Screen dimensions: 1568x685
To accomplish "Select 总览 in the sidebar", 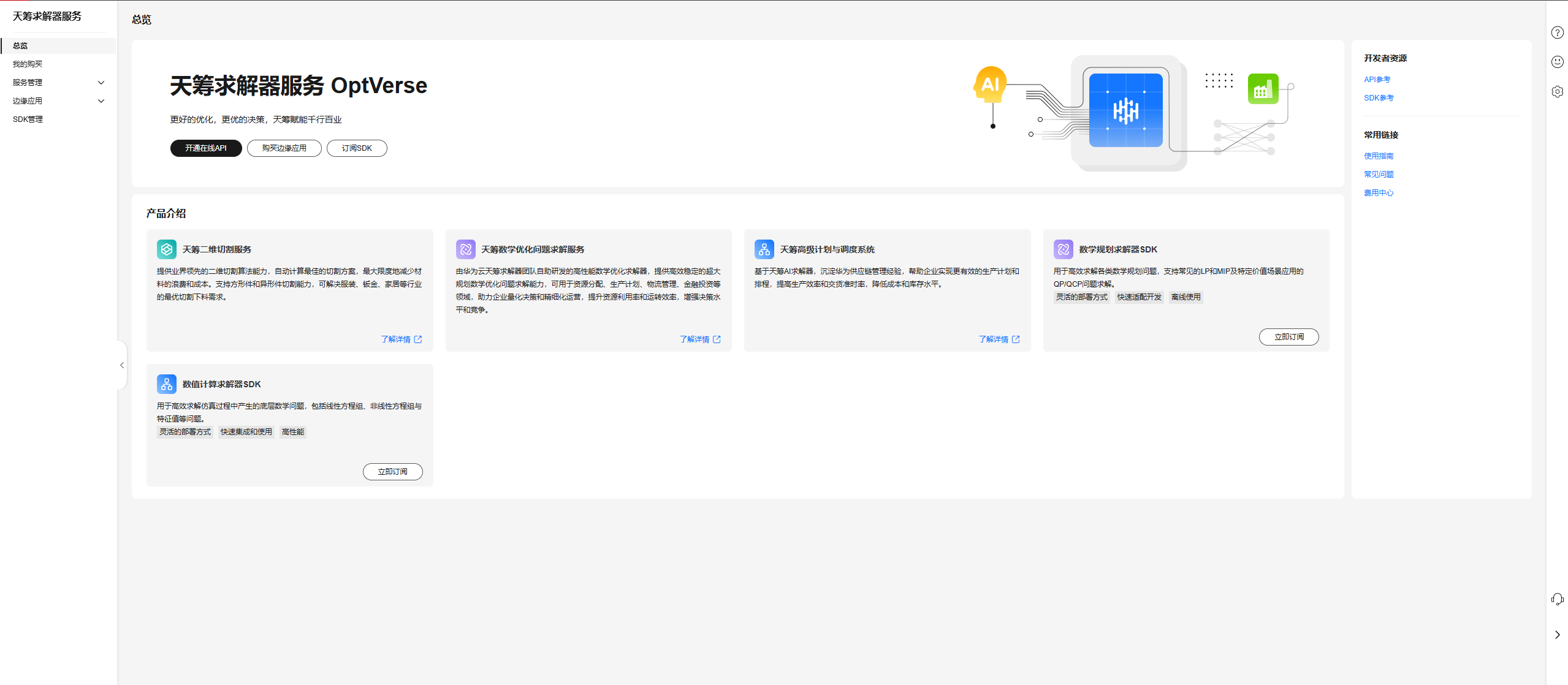I will (x=58, y=46).
